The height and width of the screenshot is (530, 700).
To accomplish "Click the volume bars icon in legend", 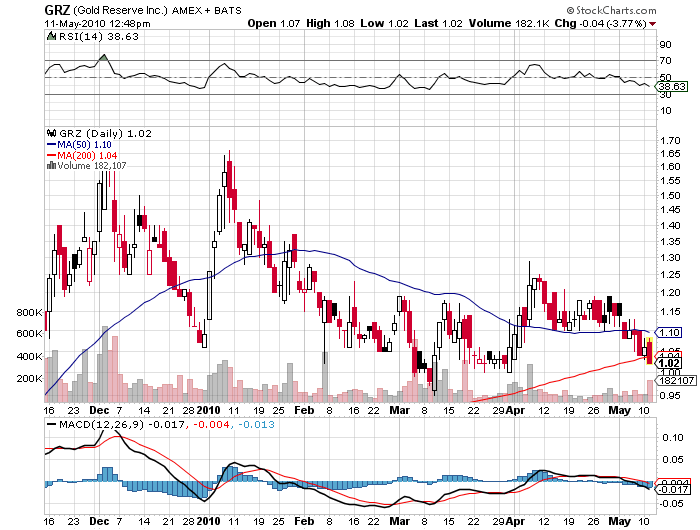I will pos(51,166).
